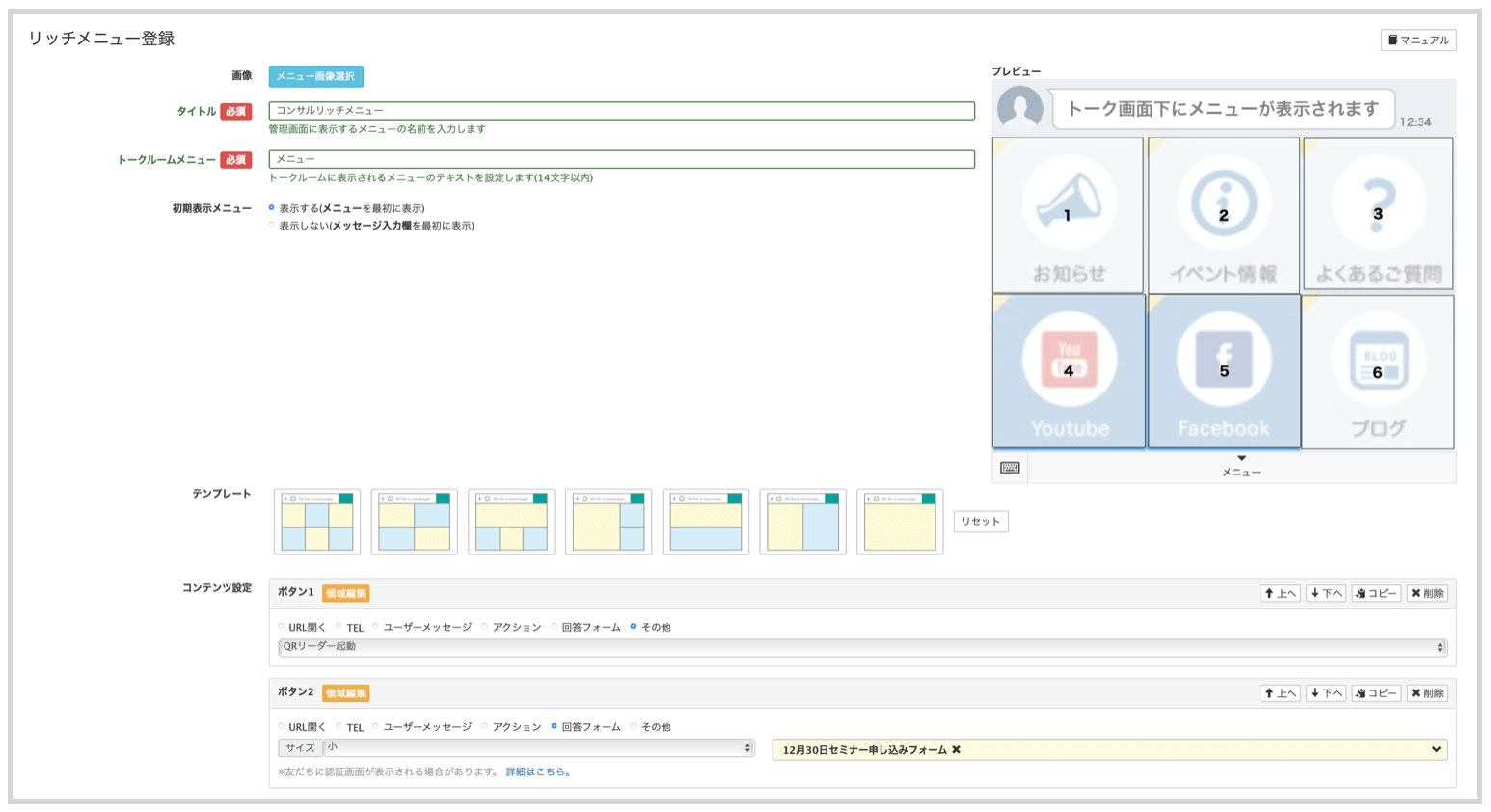This screenshot has width=1491, height=812.
Task: Select the イベント情報 info preview tile
Action: tap(1223, 215)
